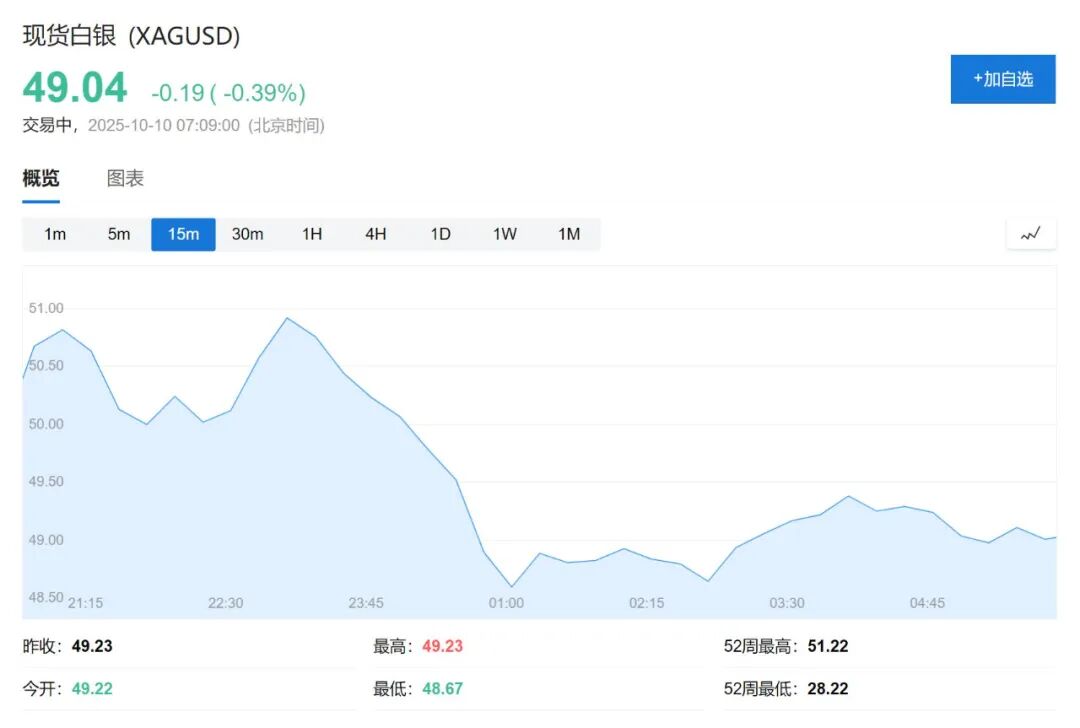The height and width of the screenshot is (728, 1080).
Task: Click the chart peak above 51.00 gridline
Action: pyautogui.click(x=287, y=318)
